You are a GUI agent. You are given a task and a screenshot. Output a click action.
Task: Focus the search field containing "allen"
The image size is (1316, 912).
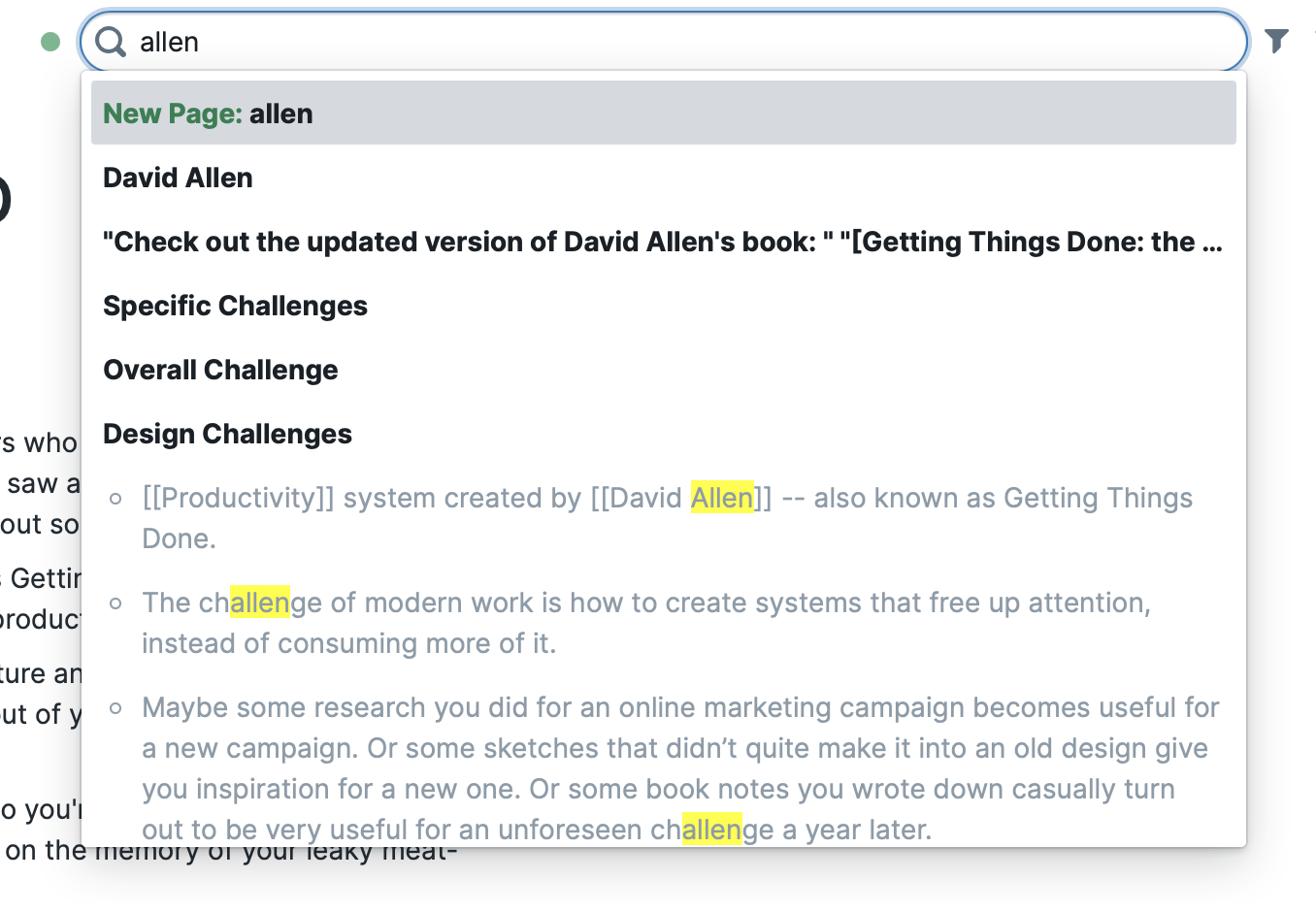click(x=679, y=42)
